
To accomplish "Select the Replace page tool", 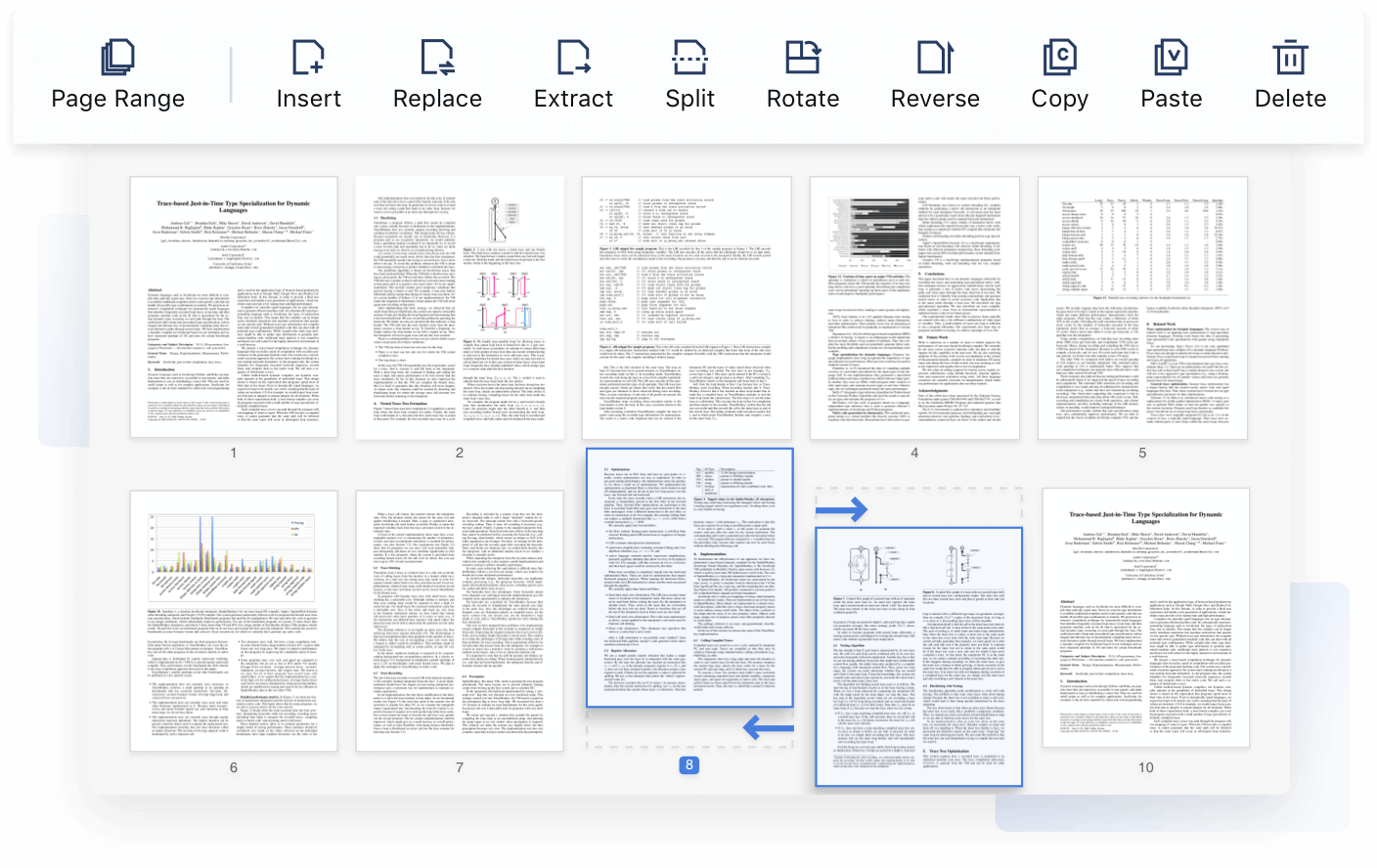I will (x=437, y=75).
